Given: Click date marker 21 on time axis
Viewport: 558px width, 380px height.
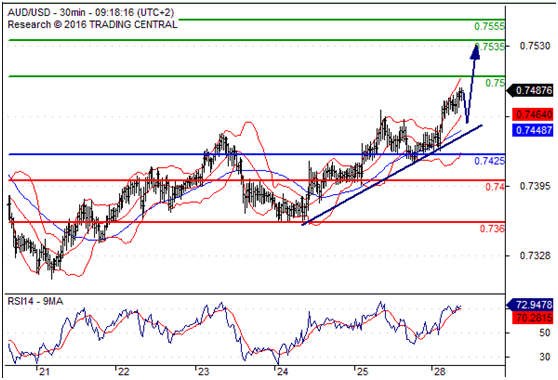Looking at the screenshot, I should tap(44, 372).
